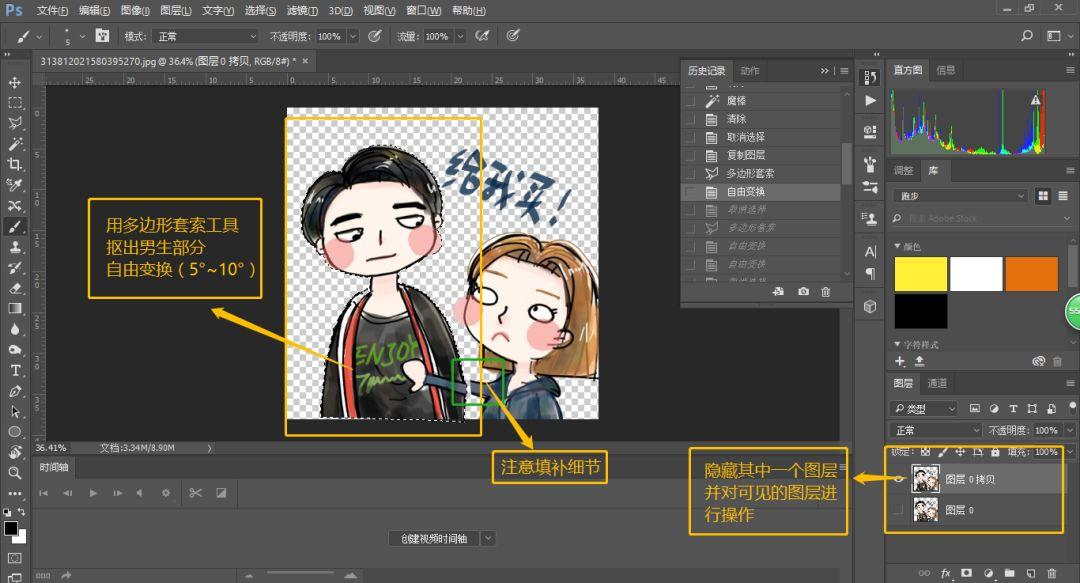Click the orange library color swatch
The image size is (1080, 583).
[x=1031, y=274]
